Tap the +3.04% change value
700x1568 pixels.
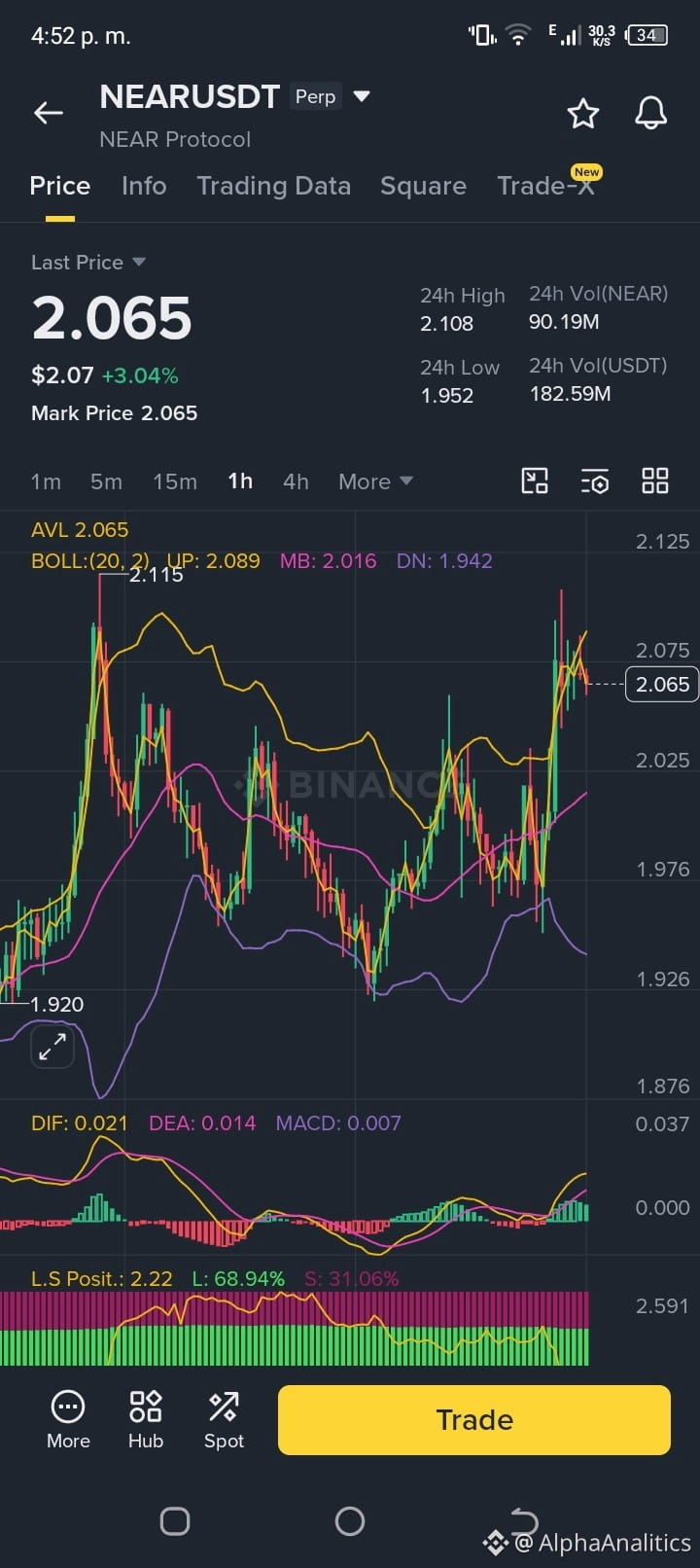coord(140,375)
